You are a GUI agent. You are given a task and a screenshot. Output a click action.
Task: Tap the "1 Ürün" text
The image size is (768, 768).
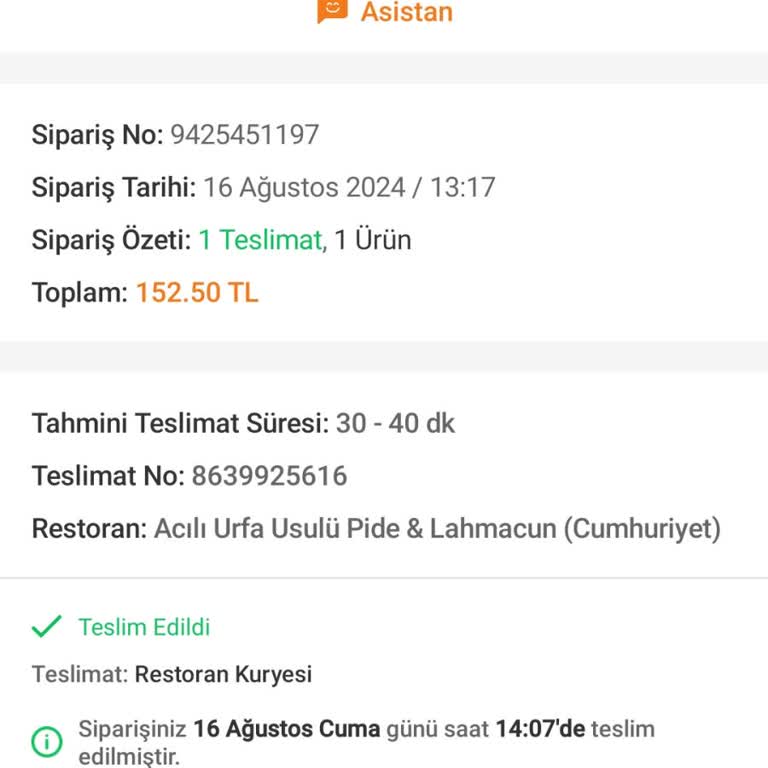coord(372,240)
